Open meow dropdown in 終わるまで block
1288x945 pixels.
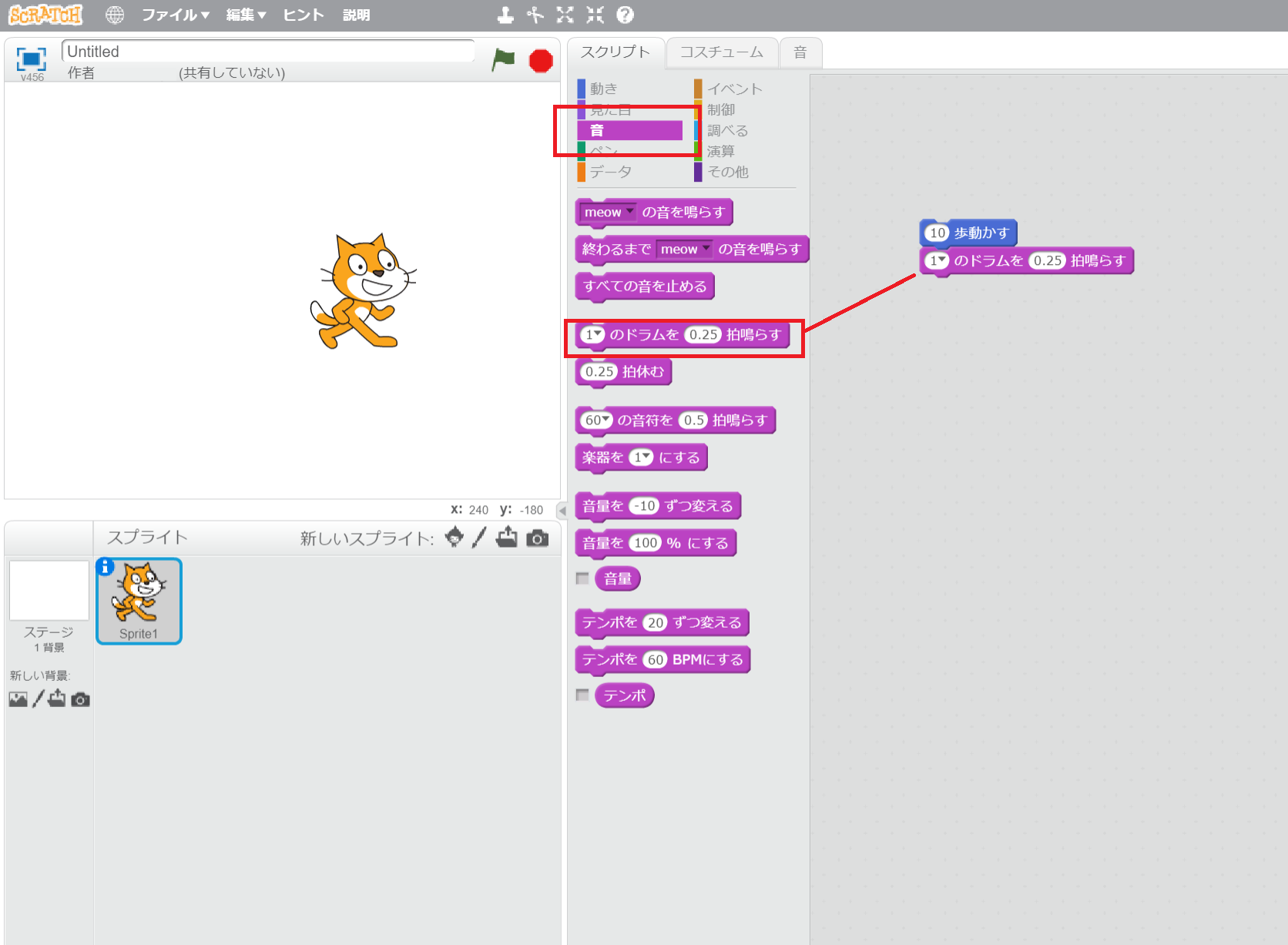pos(685,249)
